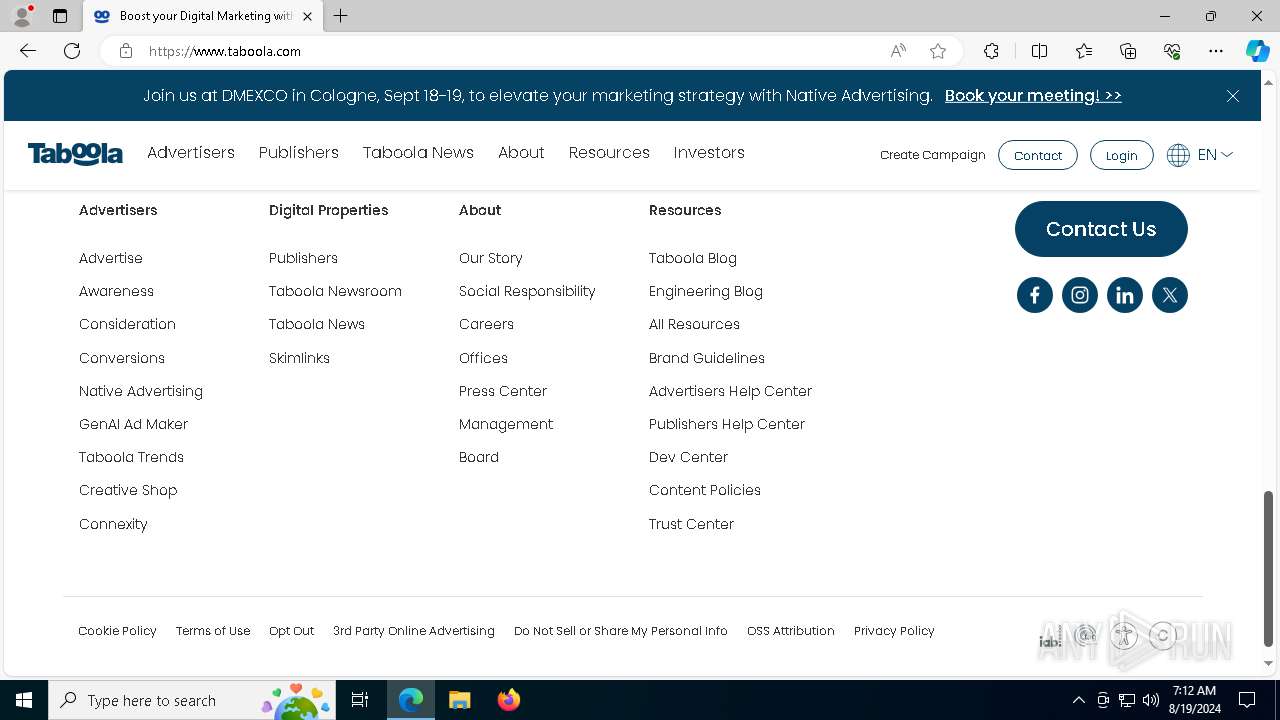Viewport: 1280px width, 720px height.
Task: Open Cookie Policy link
Action: (x=117, y=631)
